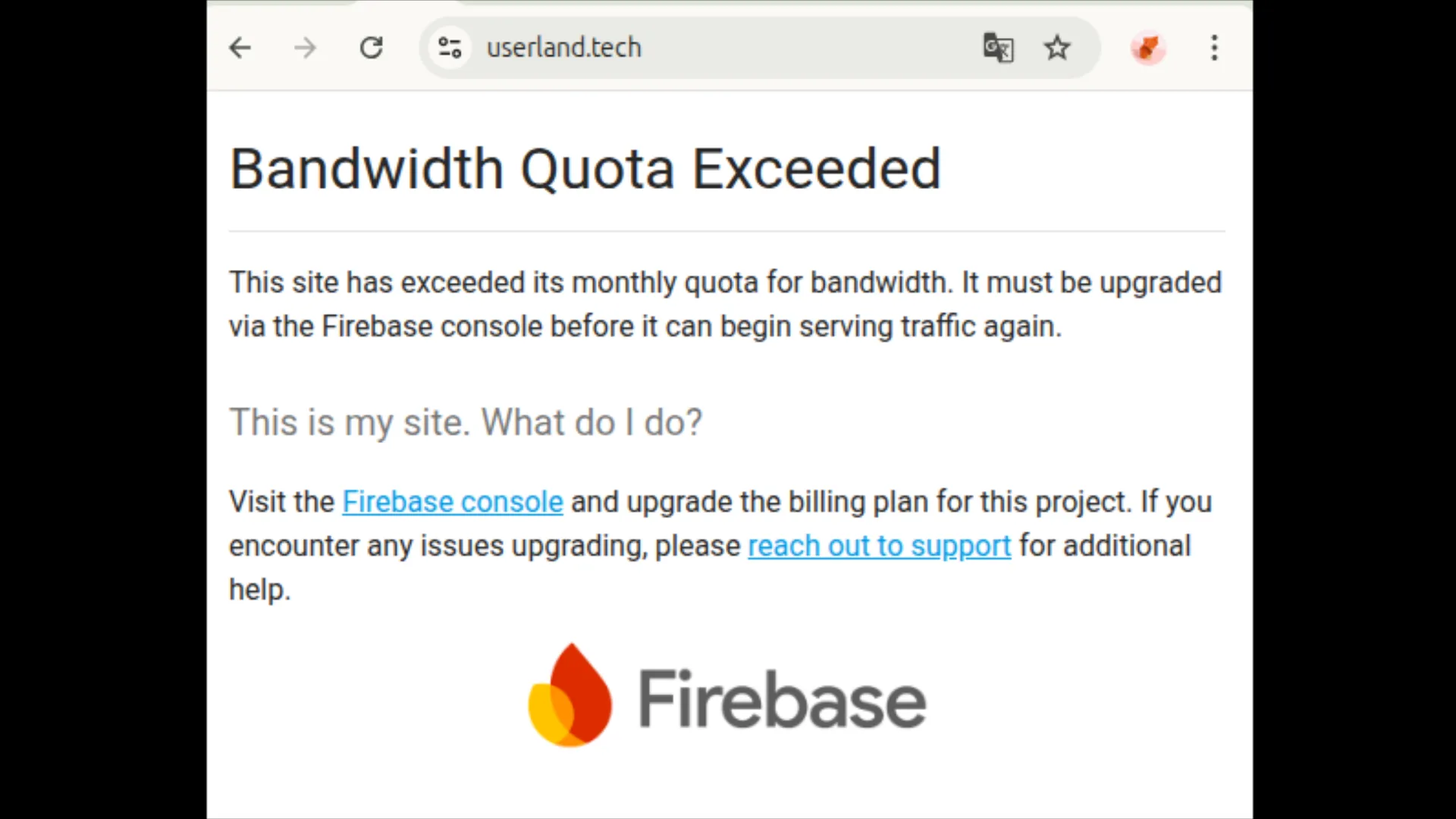
Task: Click the 'This is my site' subheading
Action: click(x=466, y=422)
